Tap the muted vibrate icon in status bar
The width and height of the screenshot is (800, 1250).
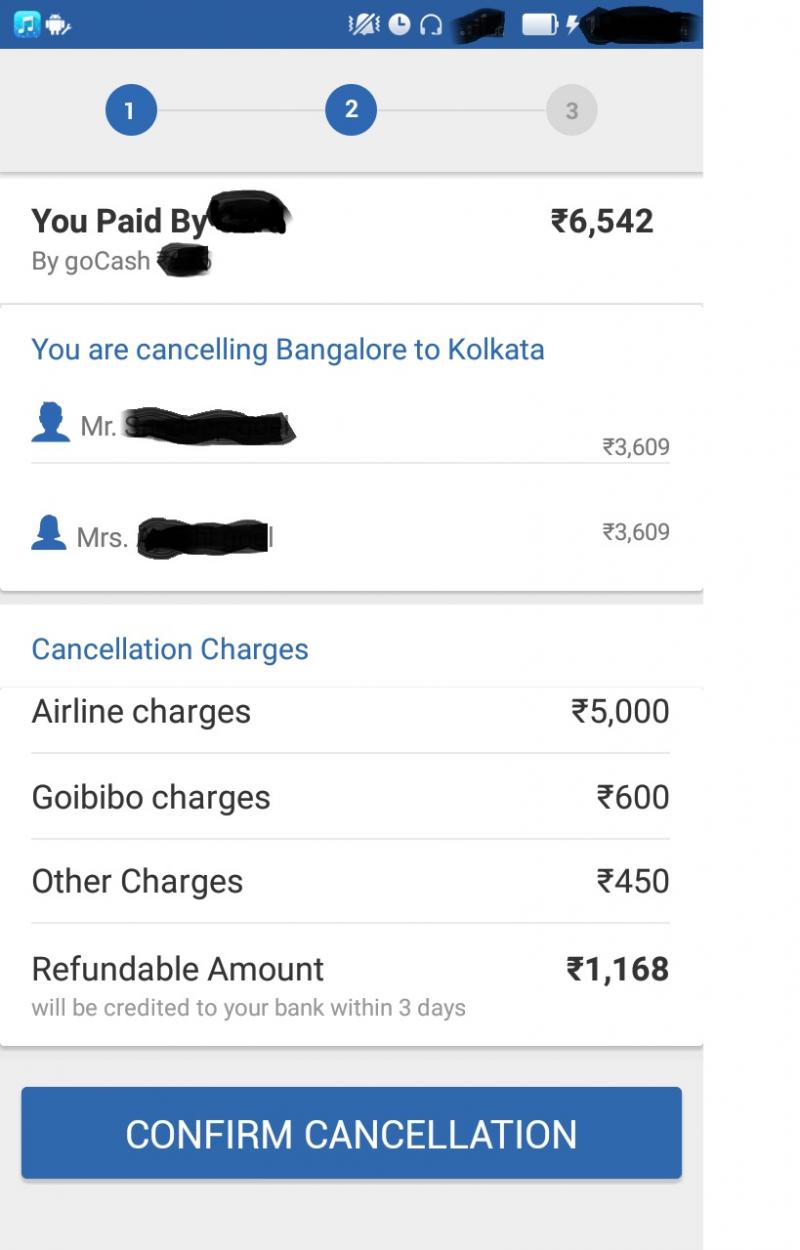coord(364,24)
